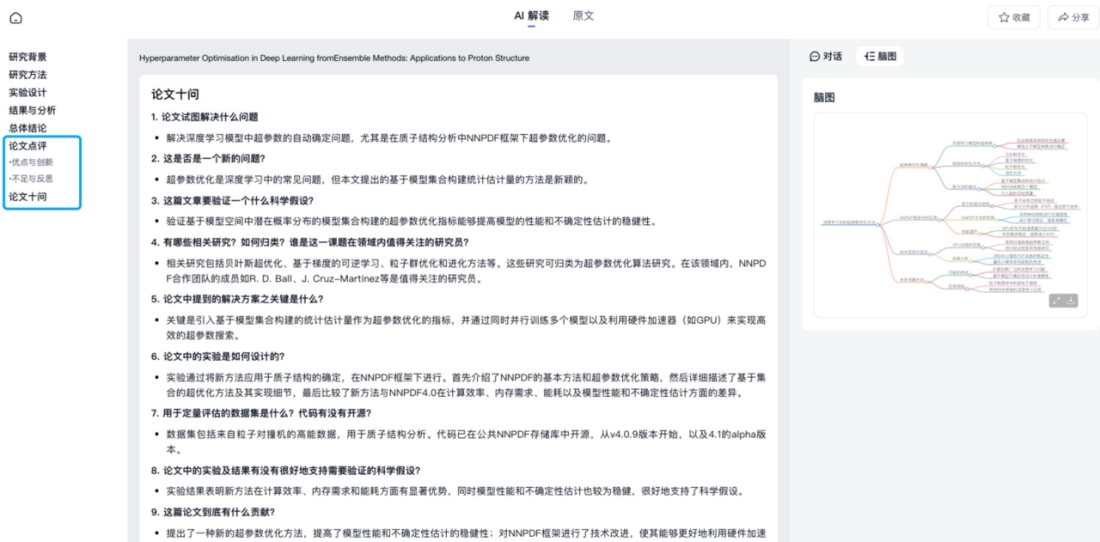This screenshot has height=542, width=1100.
Task: Go to 实验设计 in the outline
Action: pyautogui.click(x=28, y=93)
